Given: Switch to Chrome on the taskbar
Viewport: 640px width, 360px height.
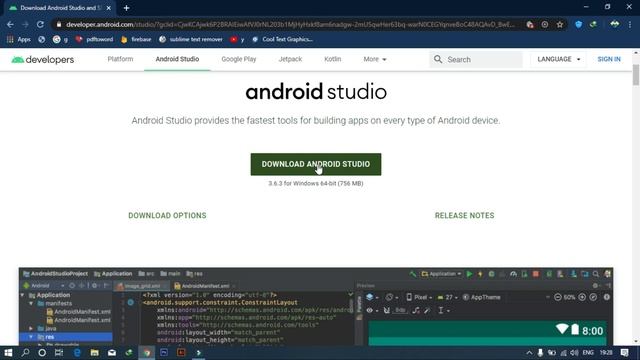Looking at the screenshot, I should point(147,353).
